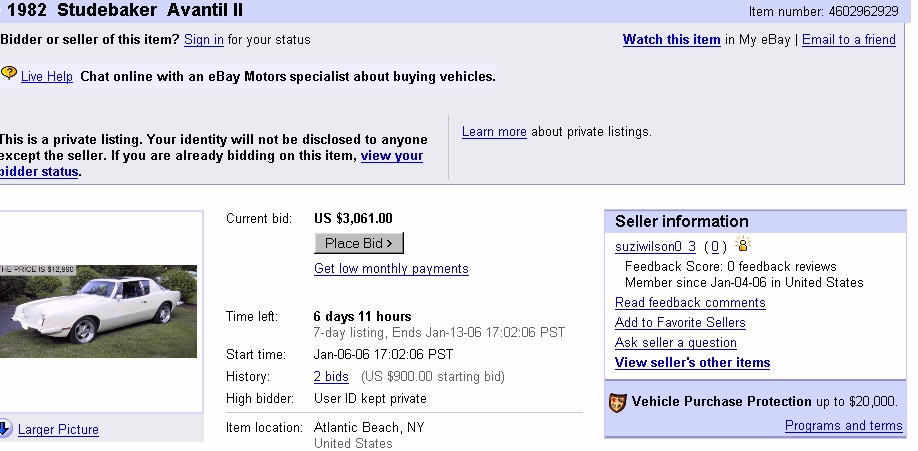Click the white Studebaker car thumbnail
Screen dimensions: 918x451
[98, 311]
